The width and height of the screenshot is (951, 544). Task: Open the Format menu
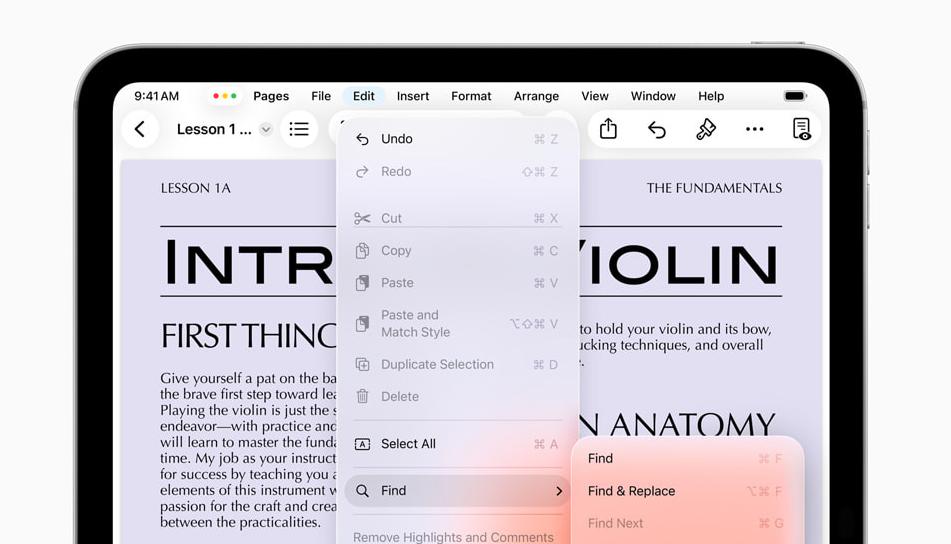coord(471,96)
